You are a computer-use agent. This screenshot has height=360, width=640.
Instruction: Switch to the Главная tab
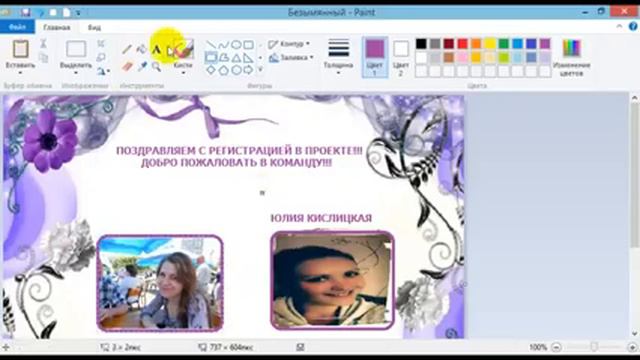pyautogui.click(x=57, y=28)
